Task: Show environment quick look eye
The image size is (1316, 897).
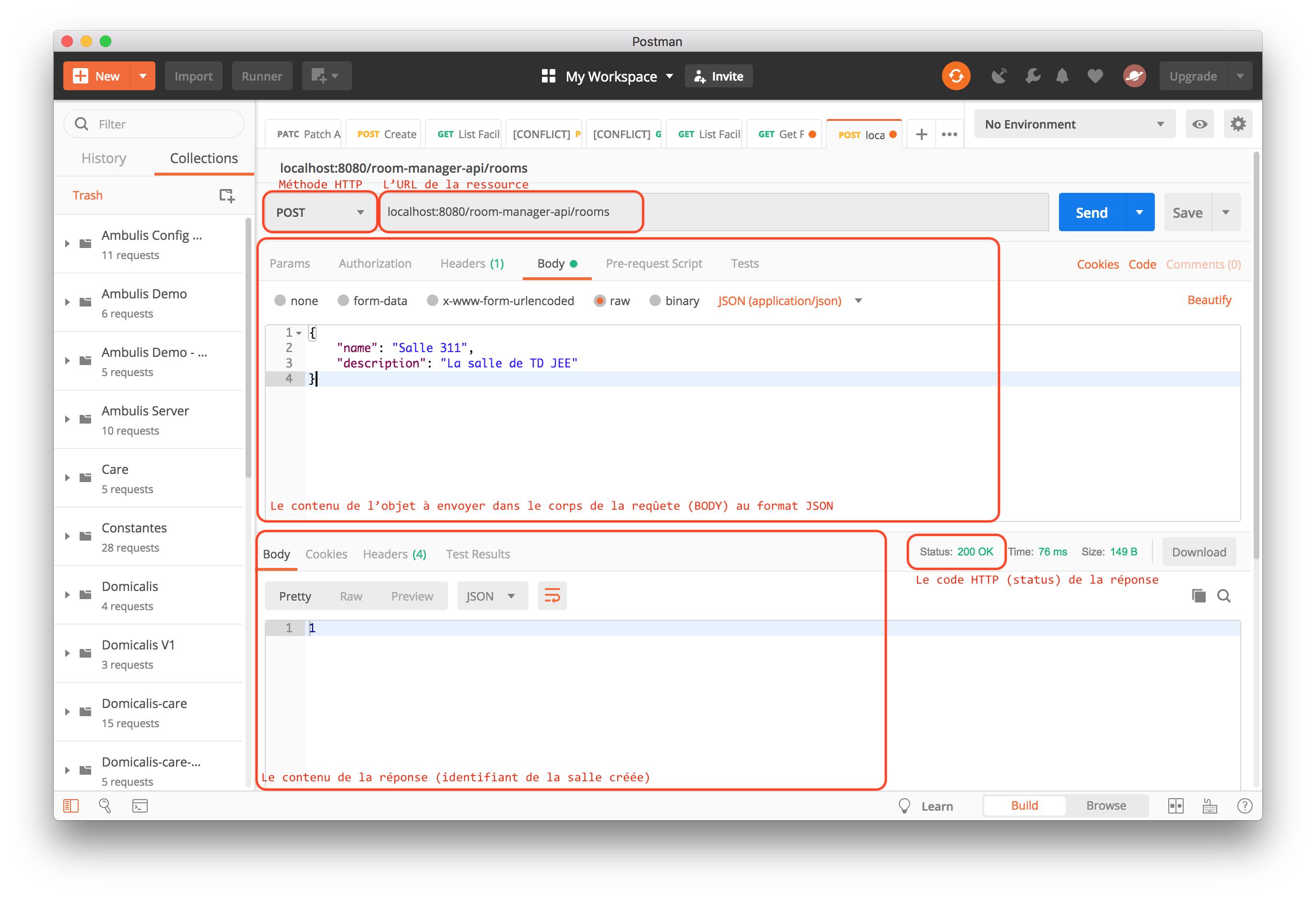Action: [1199, 124]
